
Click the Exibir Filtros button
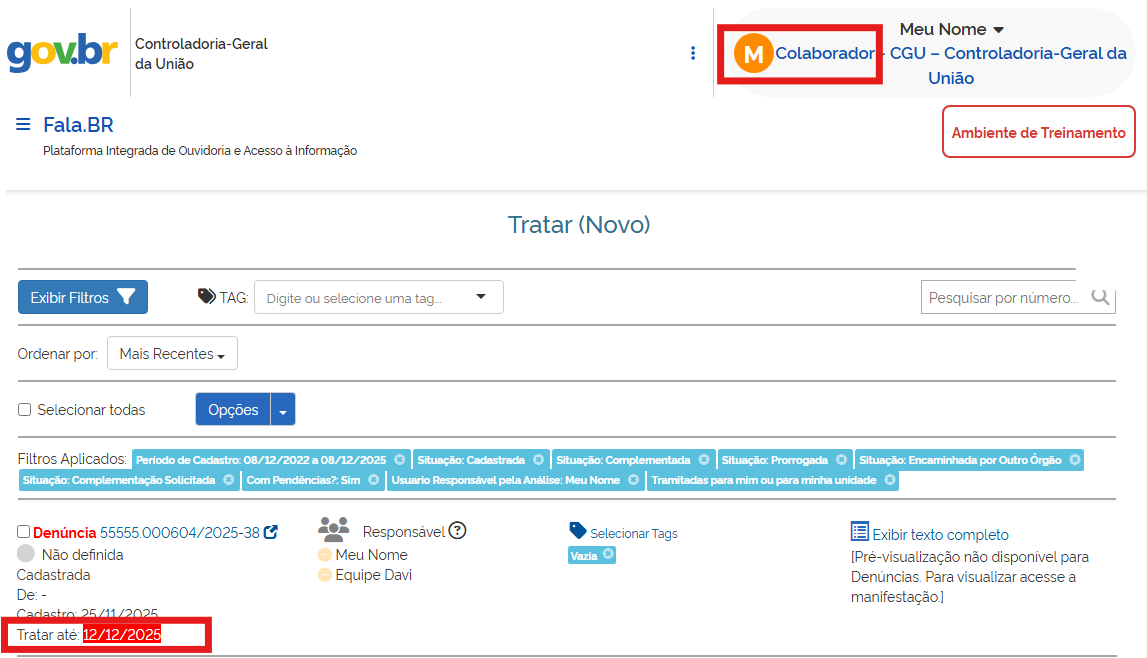tap(83, 297)
